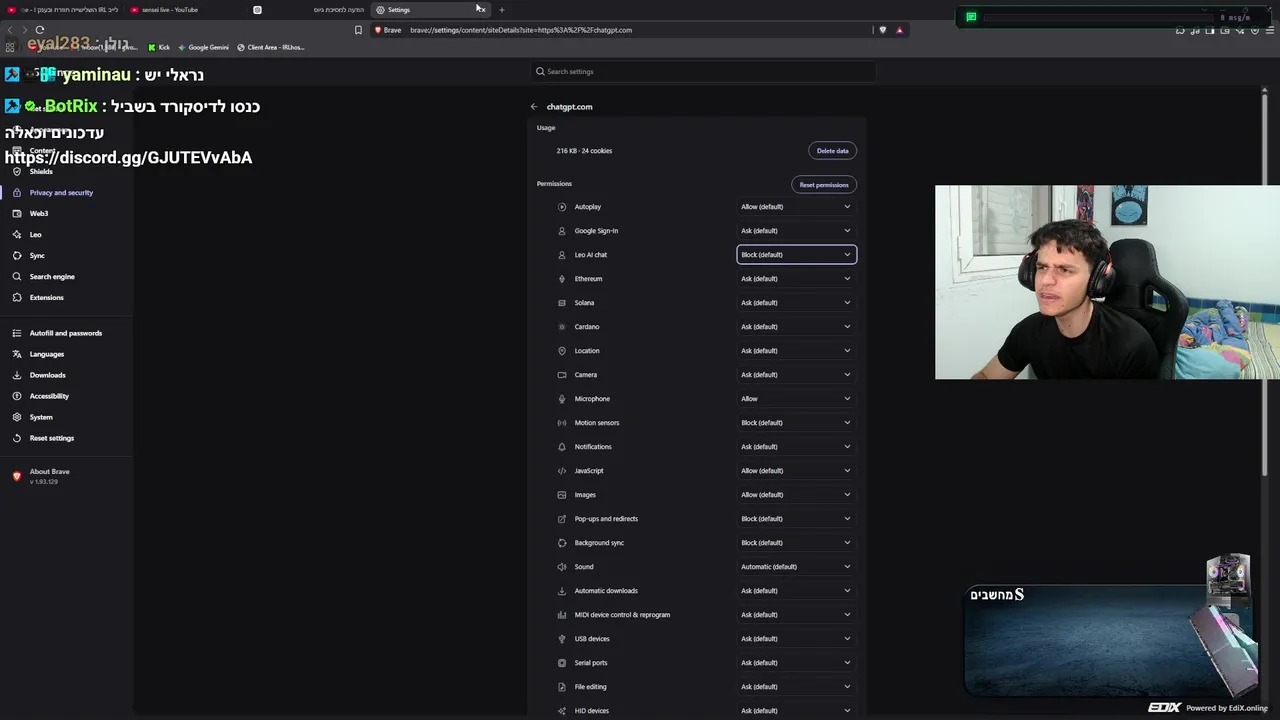Click the Camera permission icon
This screenshot has width=1280, height=720.
point(562,375)
